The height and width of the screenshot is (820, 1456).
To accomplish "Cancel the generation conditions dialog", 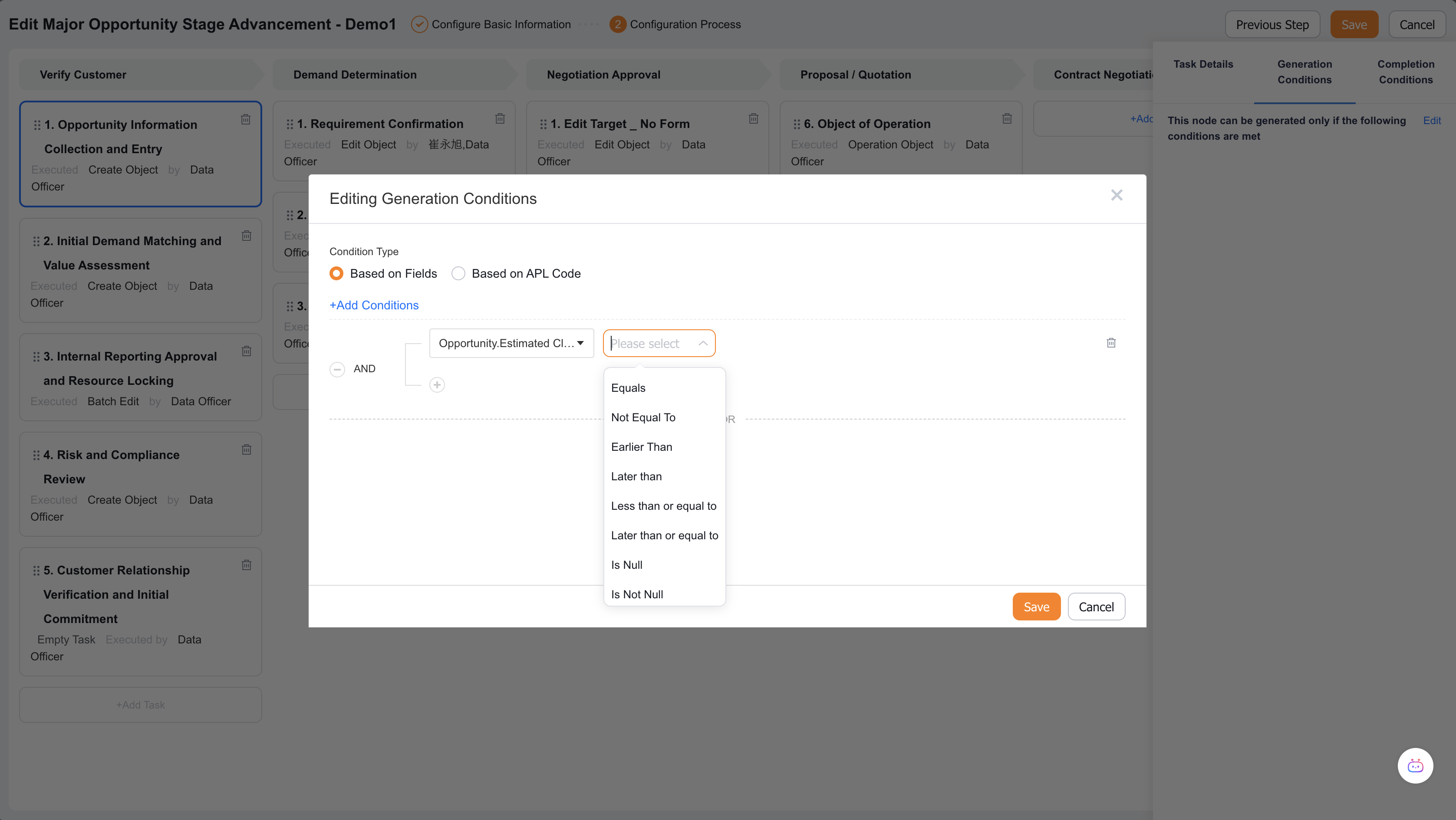I will click(1096, 607).
